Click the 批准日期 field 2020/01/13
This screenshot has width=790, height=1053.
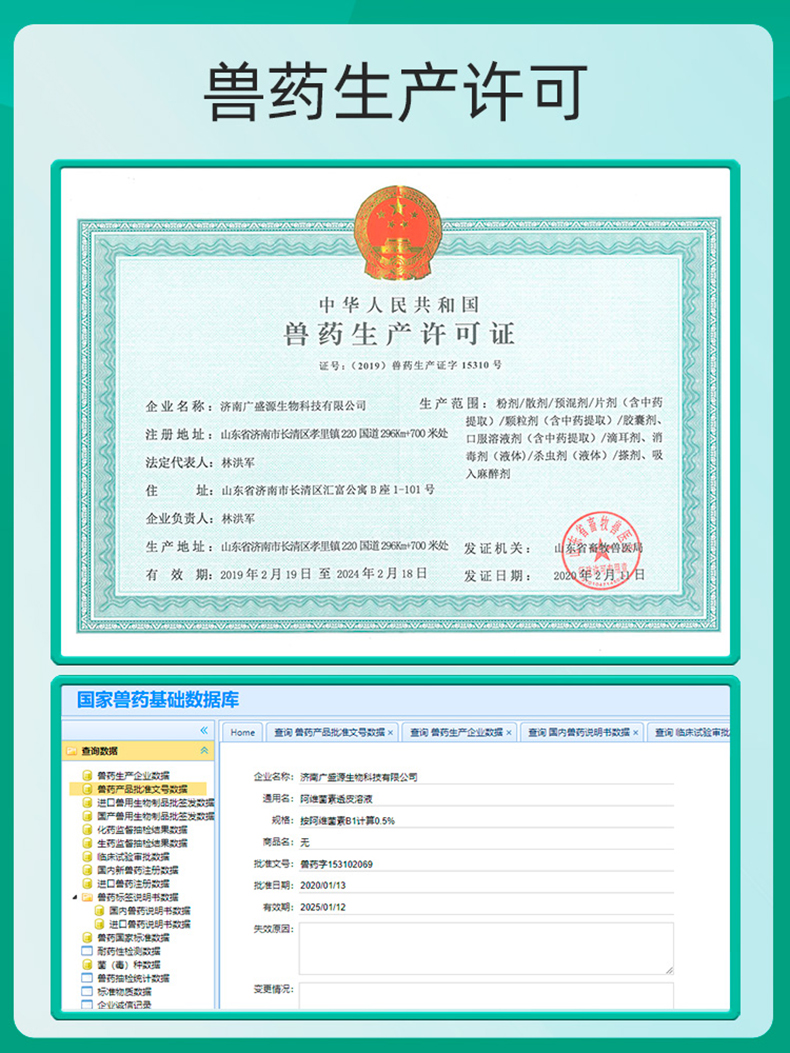(x=486, y=885)
